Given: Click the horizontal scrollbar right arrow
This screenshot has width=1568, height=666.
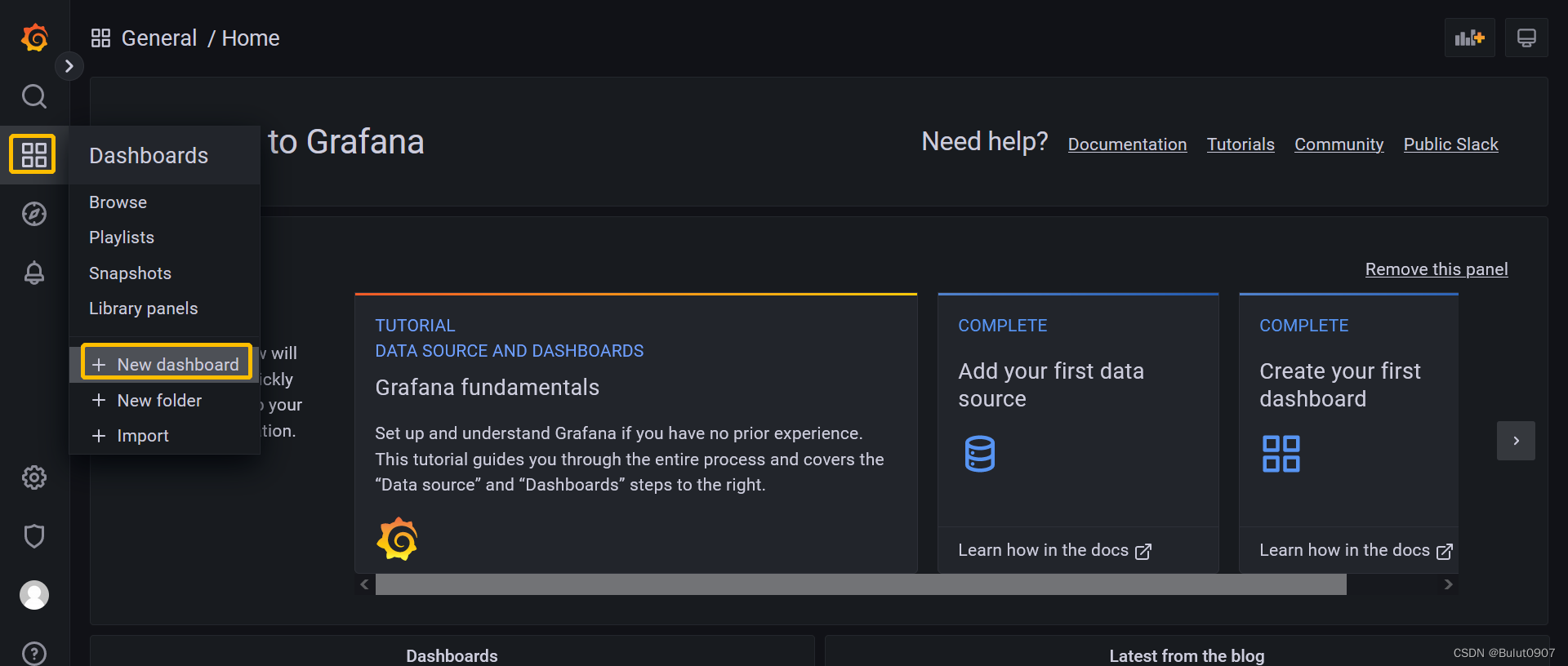Looking at the screenshot, I should point(1448,584).
